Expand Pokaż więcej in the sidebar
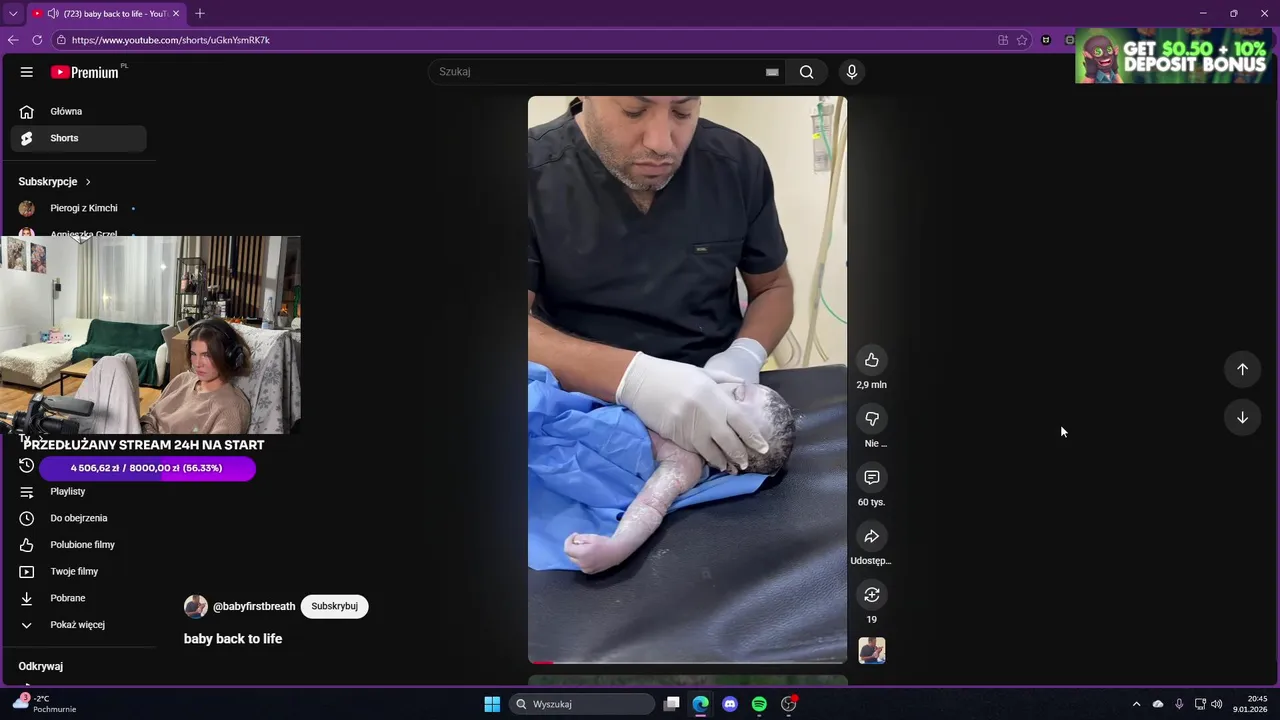The height and width of the screenshot is (720, 1280). (78, 625)
